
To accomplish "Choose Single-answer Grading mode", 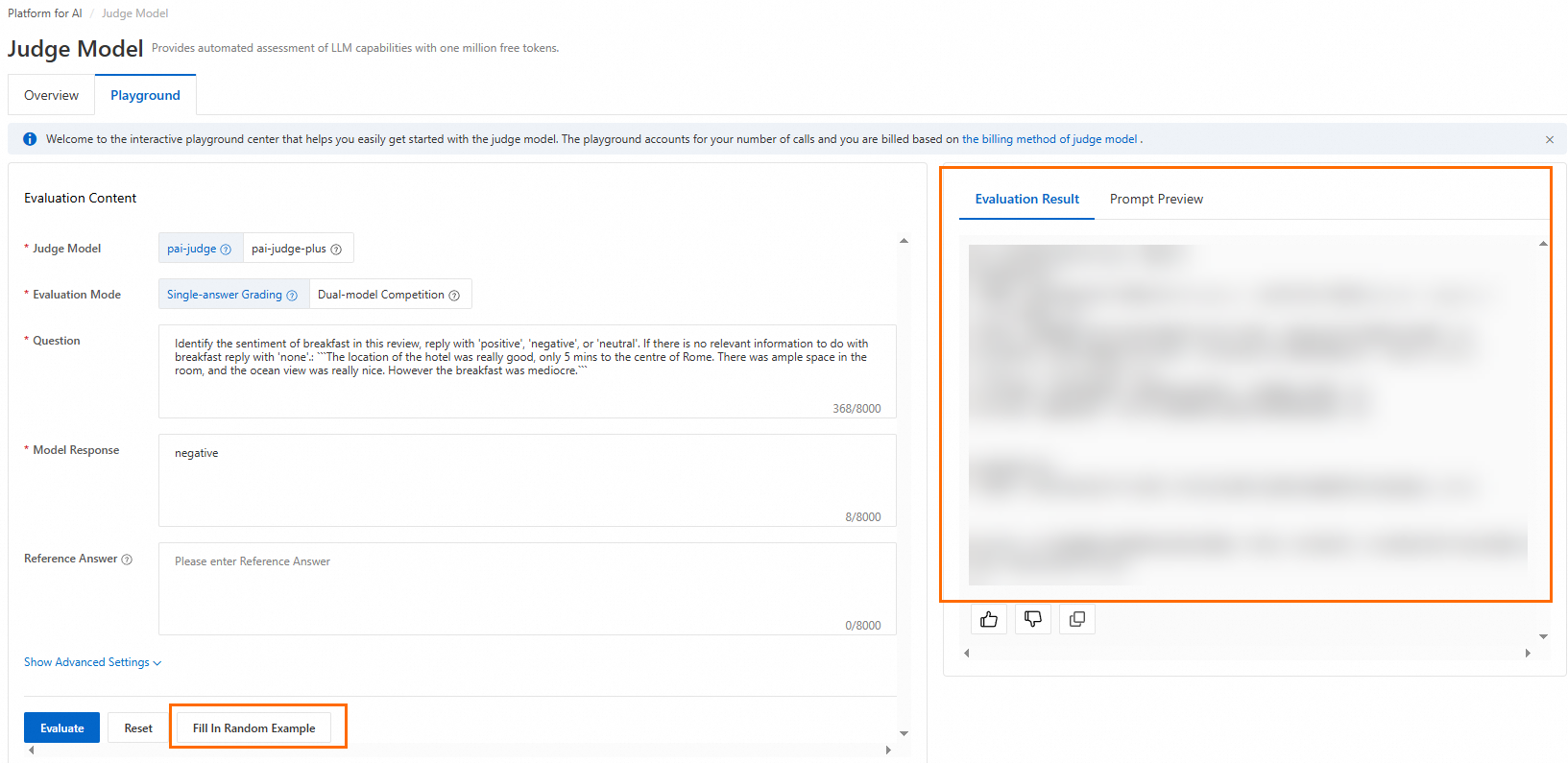I will [x=233, y=295].
